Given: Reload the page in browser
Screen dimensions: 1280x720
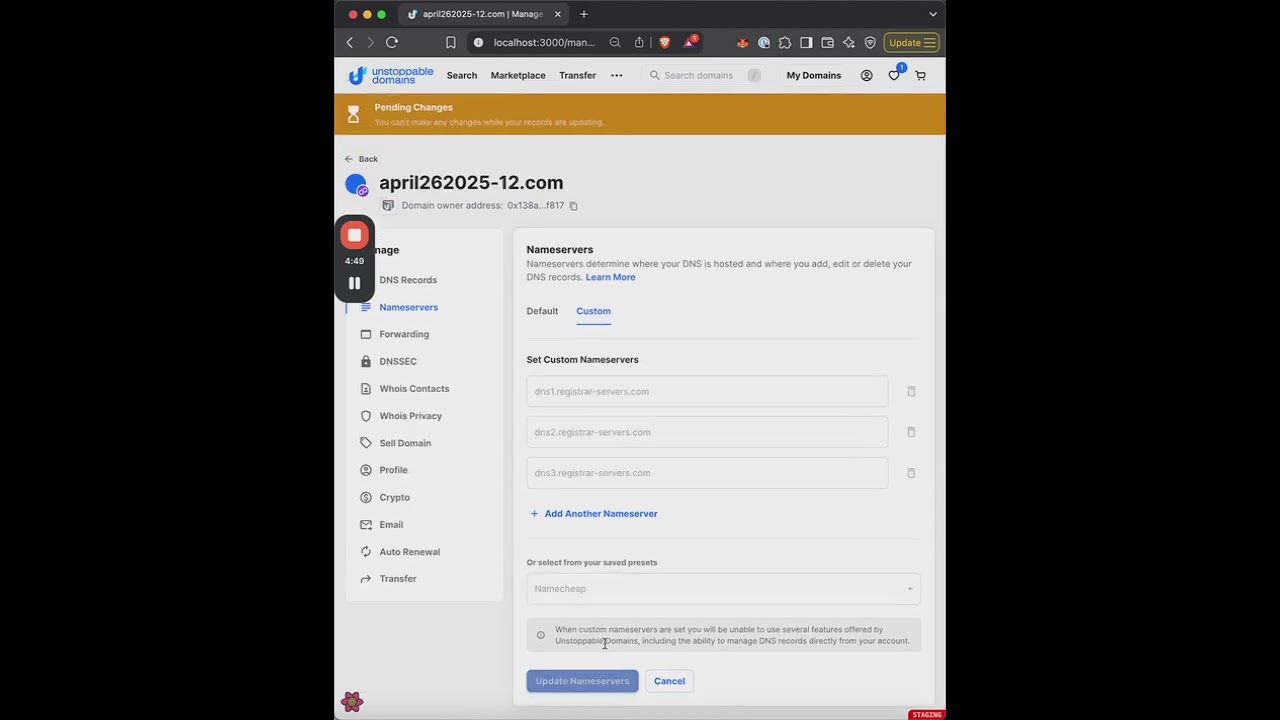Looking at the screenshot, I should pyautogui.click(x=392, y=42).
